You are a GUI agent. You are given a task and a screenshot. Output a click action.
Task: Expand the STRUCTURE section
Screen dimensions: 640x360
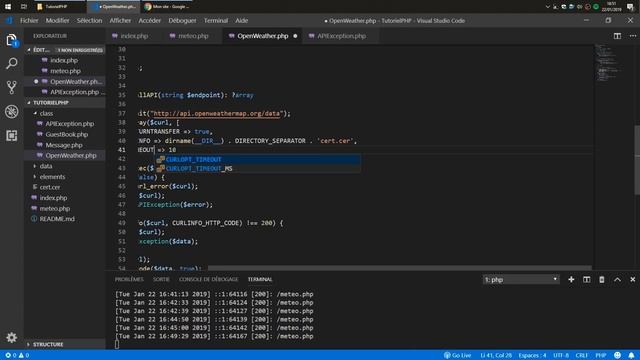(64, 344)
